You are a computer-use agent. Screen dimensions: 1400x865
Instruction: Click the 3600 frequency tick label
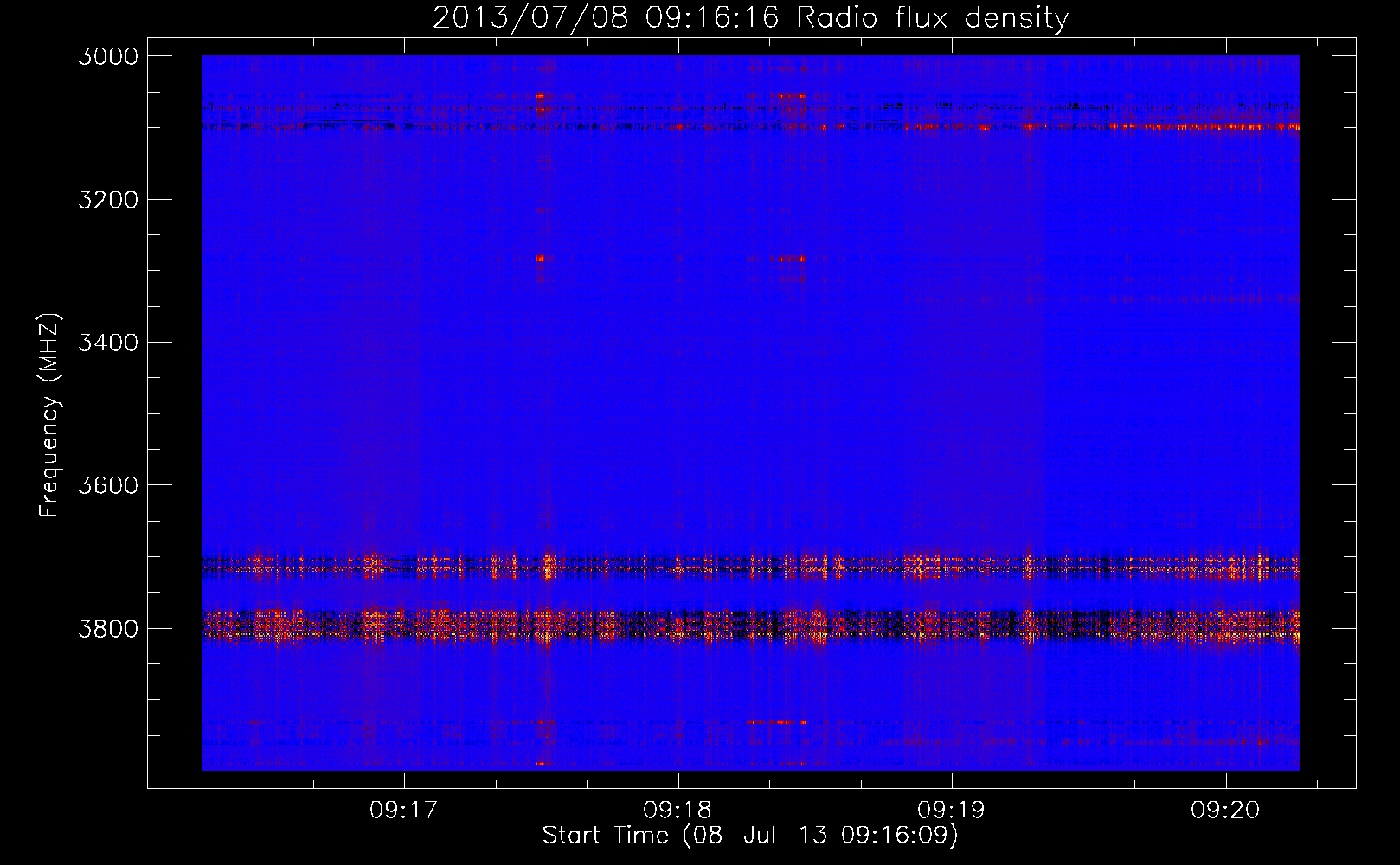pos(108,485)
